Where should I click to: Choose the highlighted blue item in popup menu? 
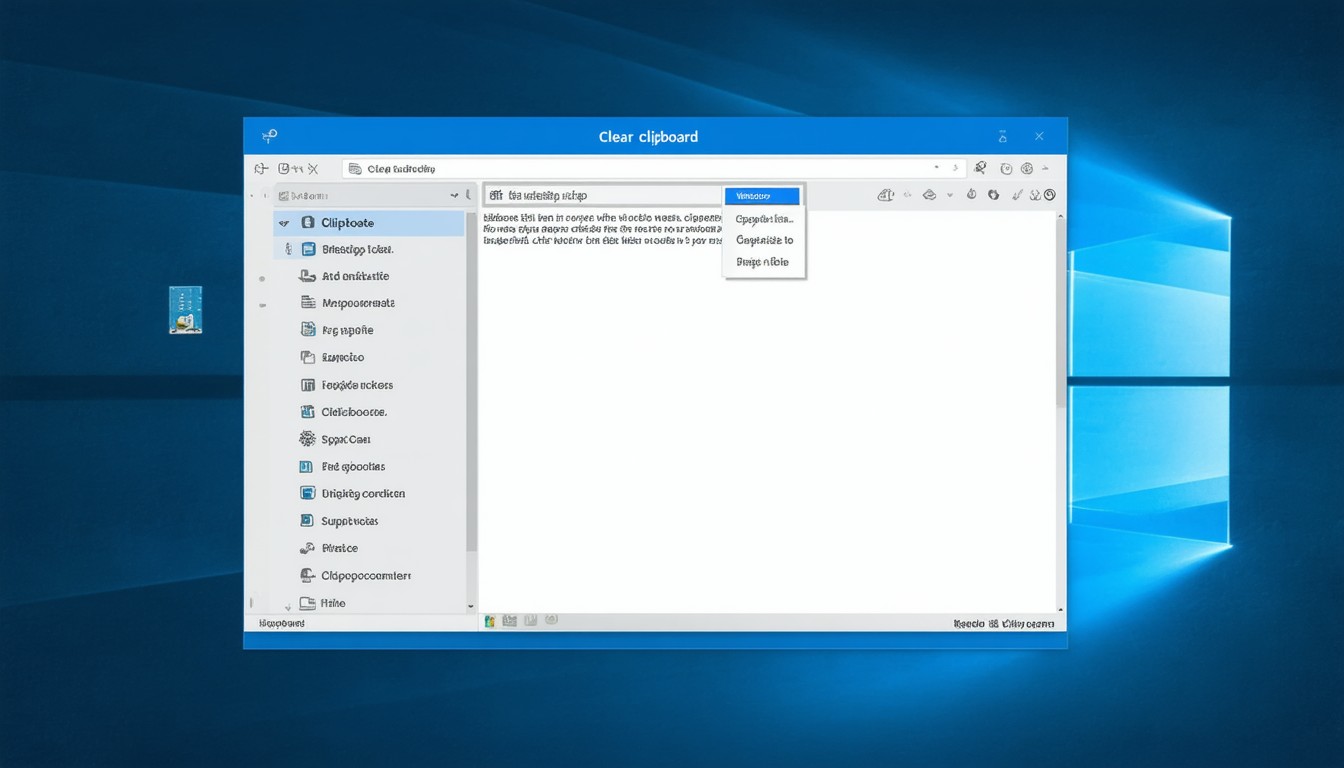pyautogui.click(x=762, y=196)
